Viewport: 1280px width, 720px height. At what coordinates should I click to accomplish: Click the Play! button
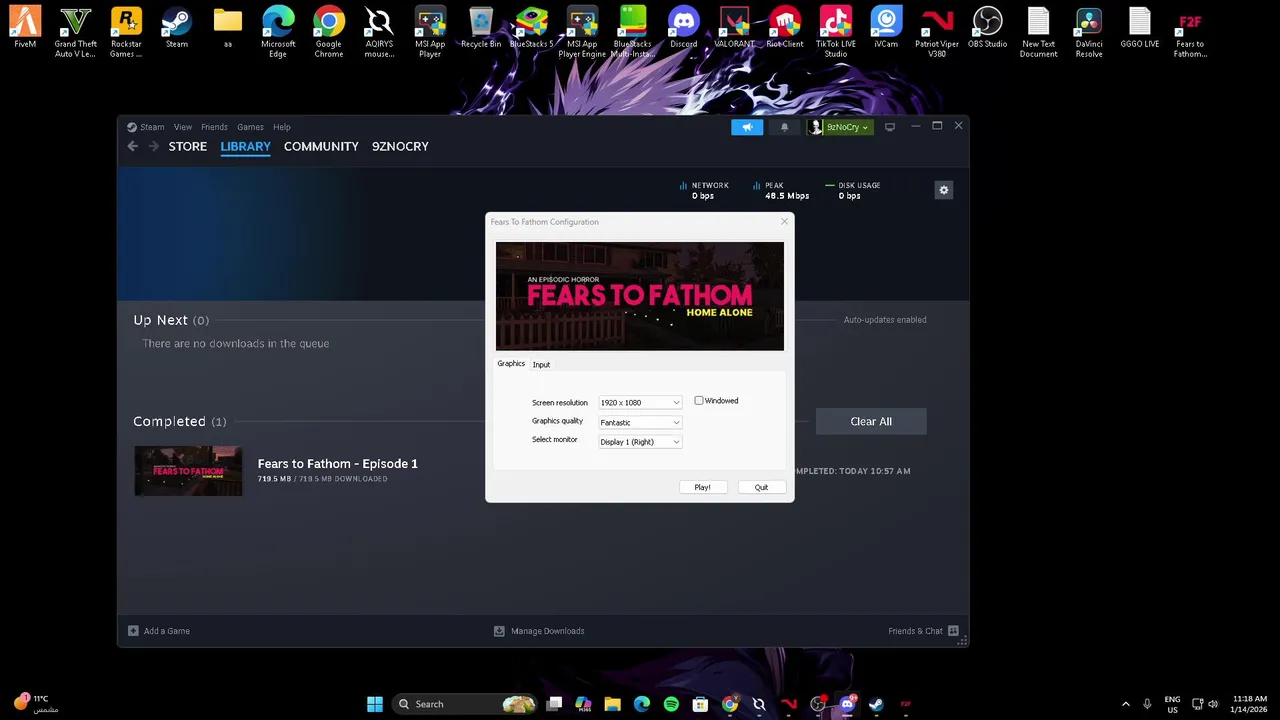click(702, 487)
